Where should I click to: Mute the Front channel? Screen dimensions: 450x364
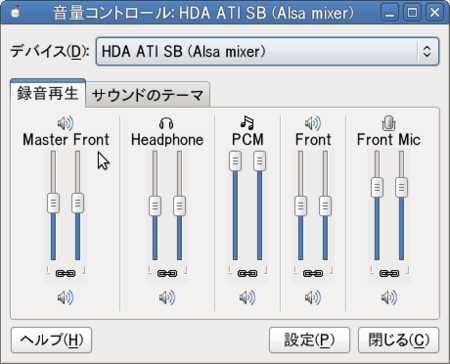[x=313, y=297]
